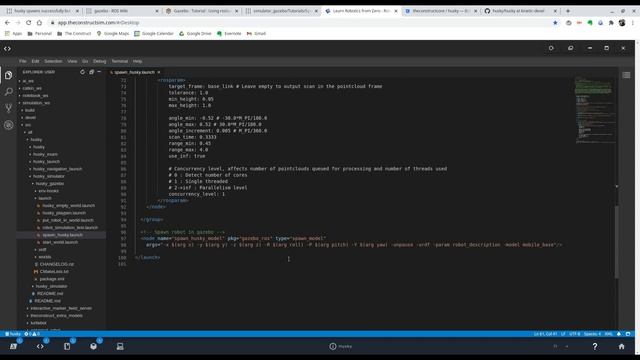640x360 pixels.
Task: Expand the ai_ws folder
Action: pos(28,81)
